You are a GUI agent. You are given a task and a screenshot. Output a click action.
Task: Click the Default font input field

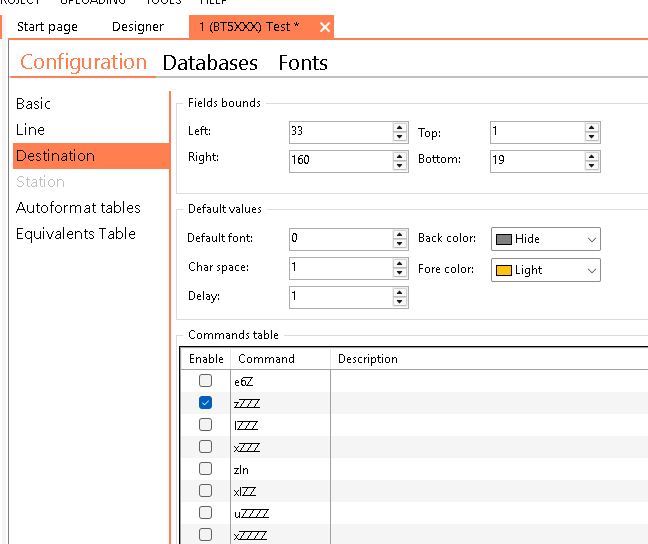click(341, 239)
